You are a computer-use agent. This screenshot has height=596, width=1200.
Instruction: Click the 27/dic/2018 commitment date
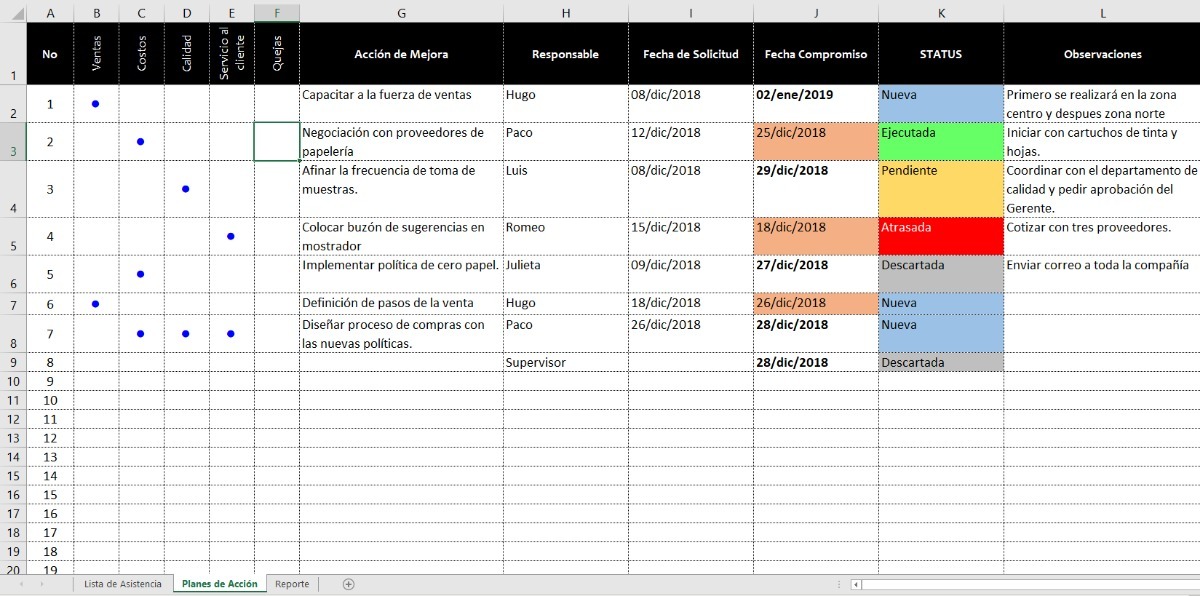click(816, 274)
